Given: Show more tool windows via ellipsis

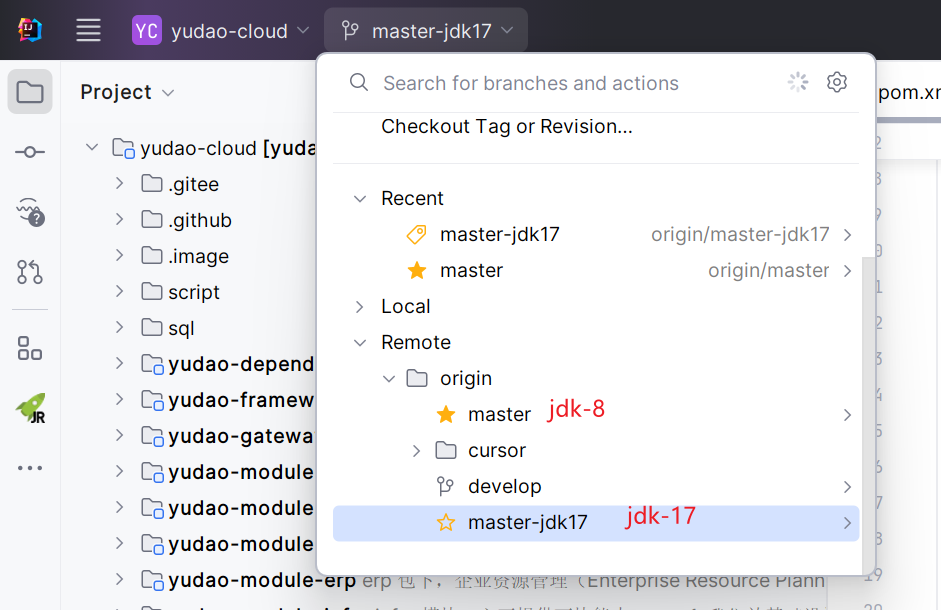Looking at the screenshot, I should coord(30,468).
